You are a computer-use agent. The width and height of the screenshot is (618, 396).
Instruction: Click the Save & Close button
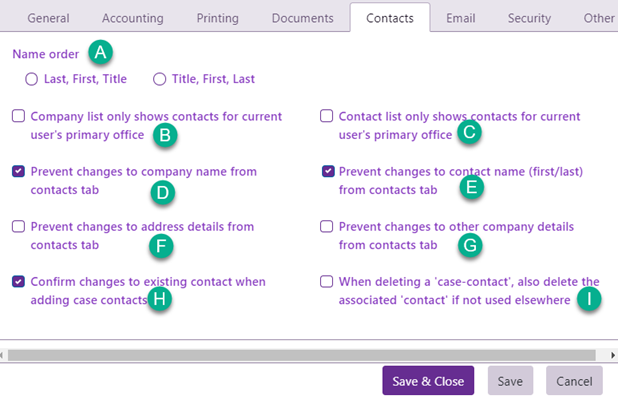[428, 381]
